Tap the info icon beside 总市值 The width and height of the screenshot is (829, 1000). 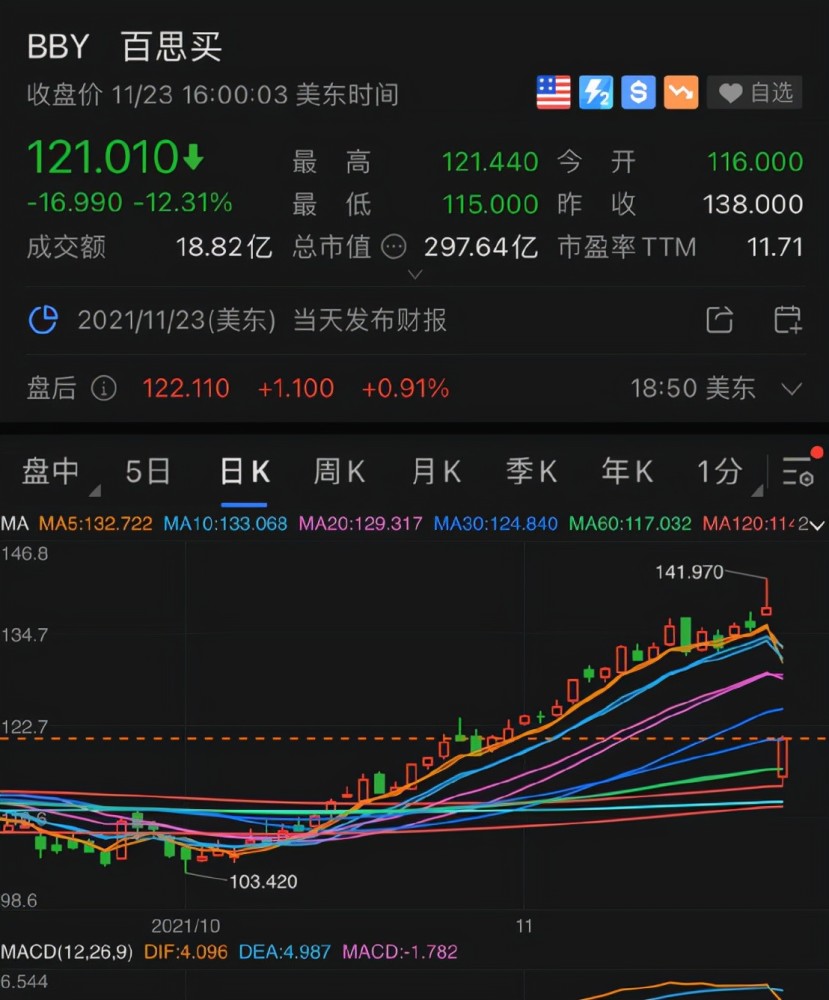(393, 247)
